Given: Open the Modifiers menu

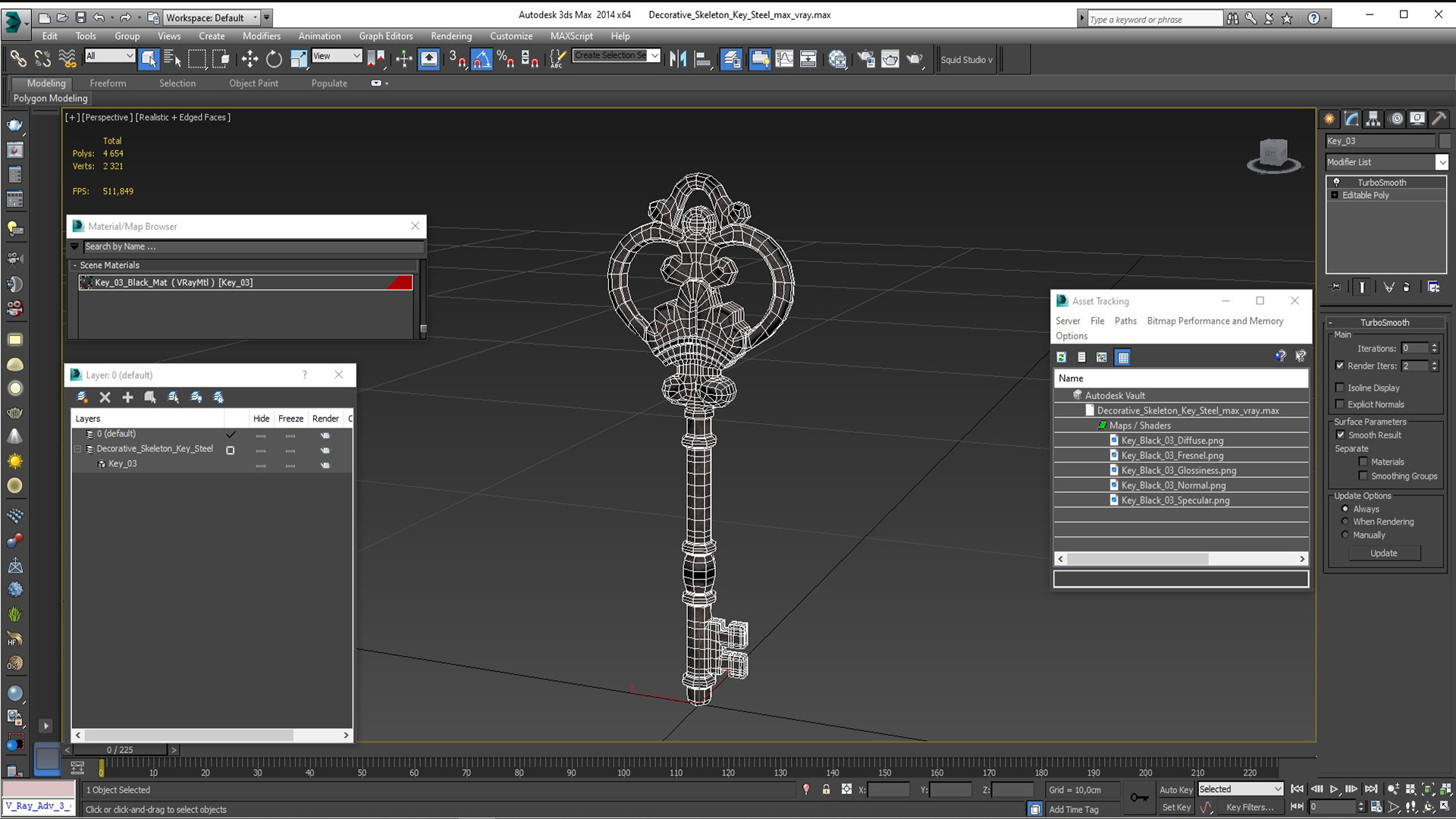Looking at the screenshot, I should (262, 36).
